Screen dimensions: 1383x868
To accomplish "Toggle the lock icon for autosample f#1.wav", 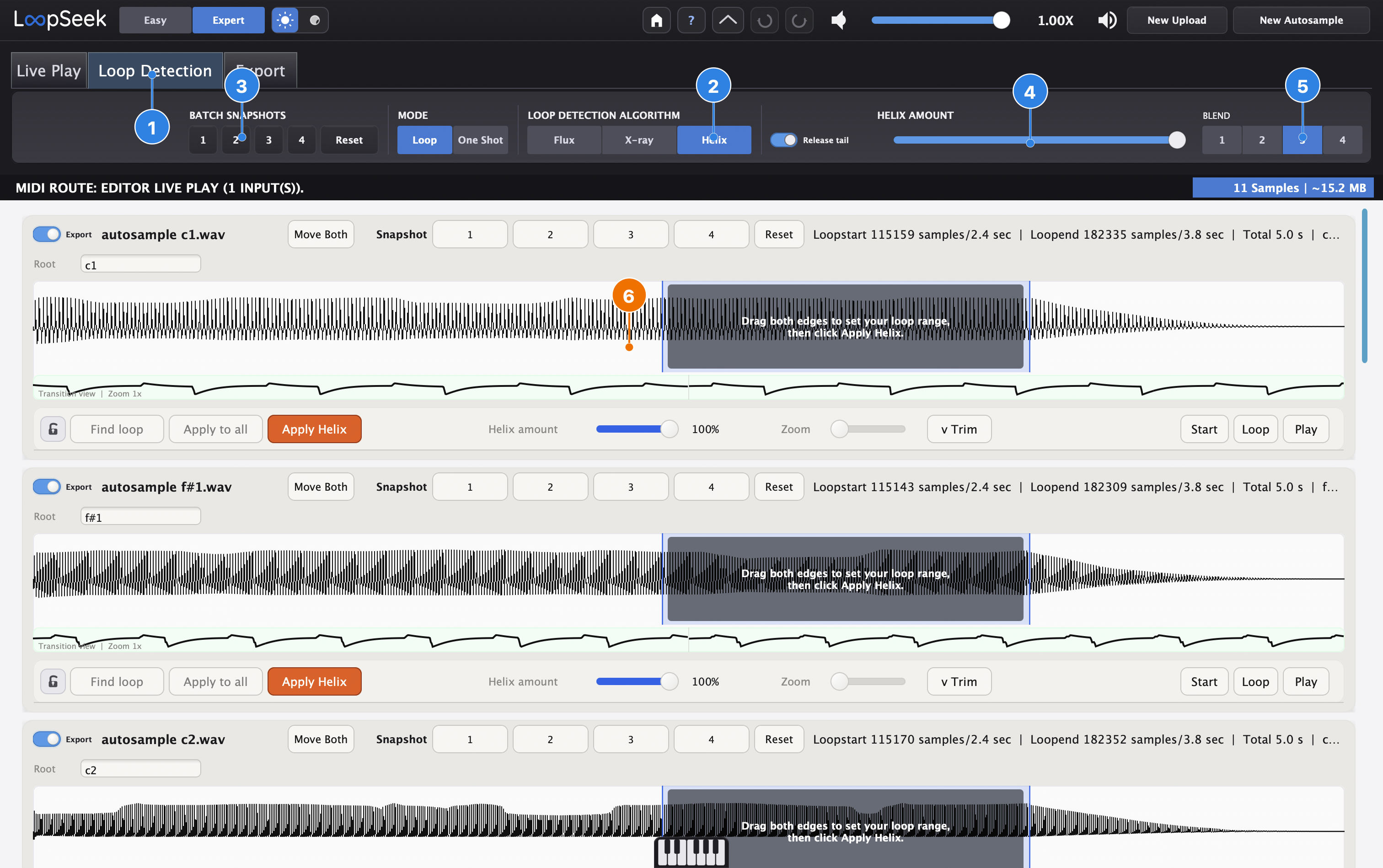I will coord(53,681).
